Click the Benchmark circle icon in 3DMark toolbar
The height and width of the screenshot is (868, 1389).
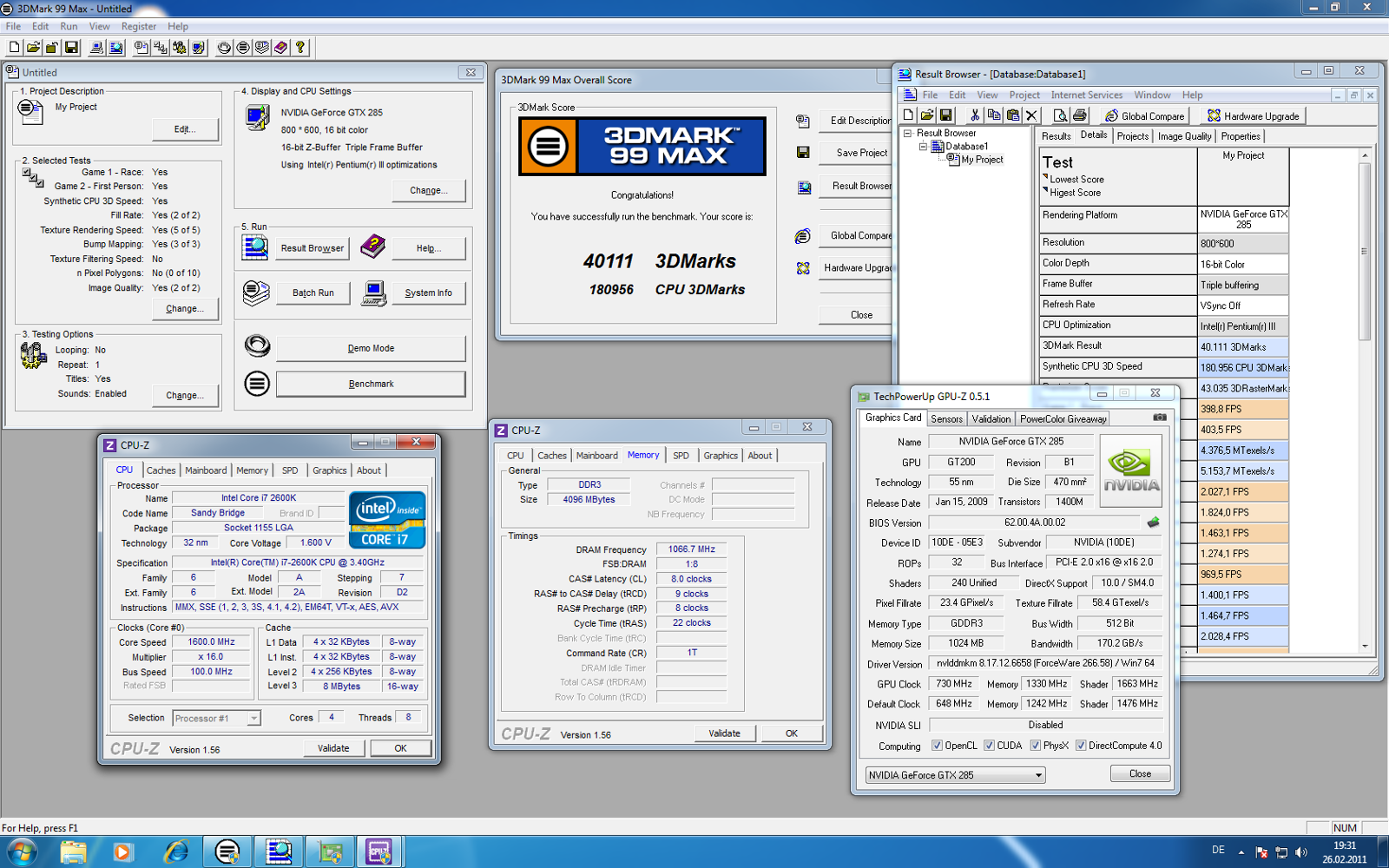(x=243, y=48)
